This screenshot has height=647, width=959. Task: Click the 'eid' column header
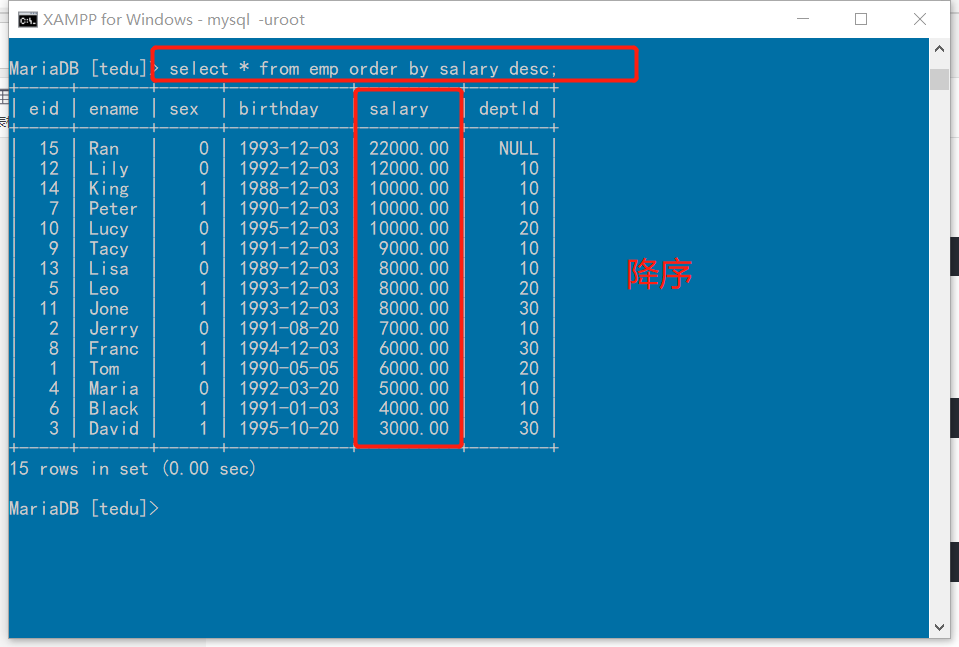44,109
